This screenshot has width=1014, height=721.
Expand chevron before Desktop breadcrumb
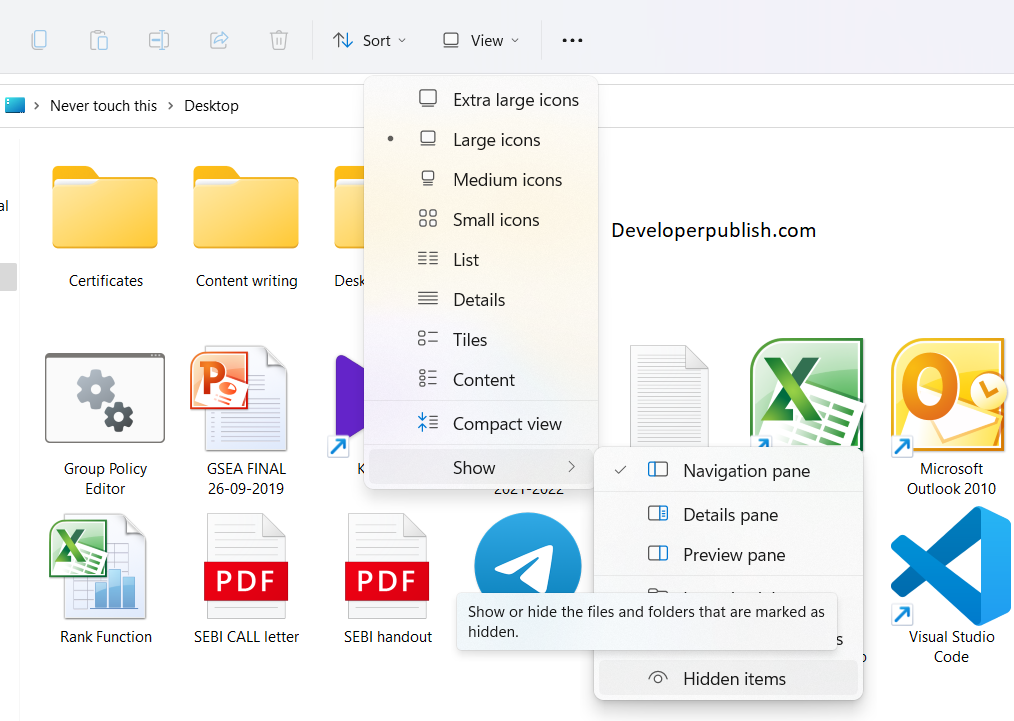coord(171,105)
